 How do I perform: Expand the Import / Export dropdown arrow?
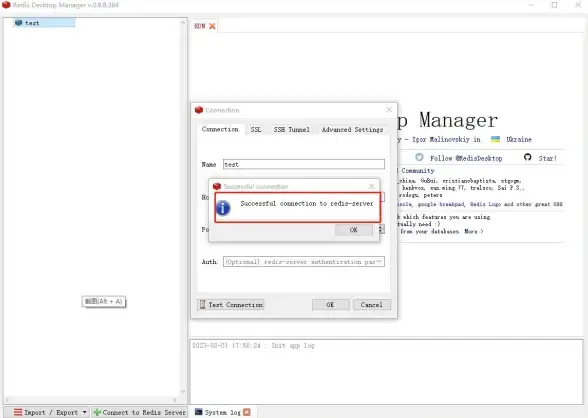coord(84,412)
